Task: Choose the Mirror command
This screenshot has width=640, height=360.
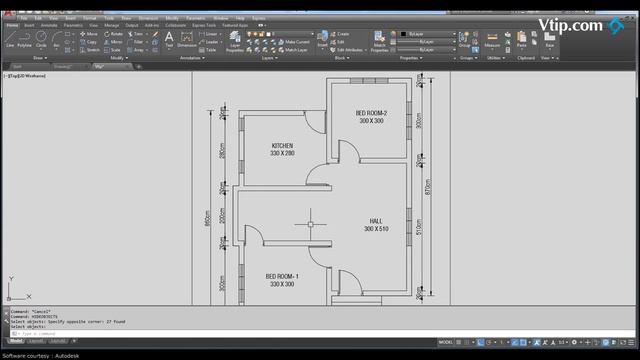Action: pyautogui.click(x=113, y=42)
